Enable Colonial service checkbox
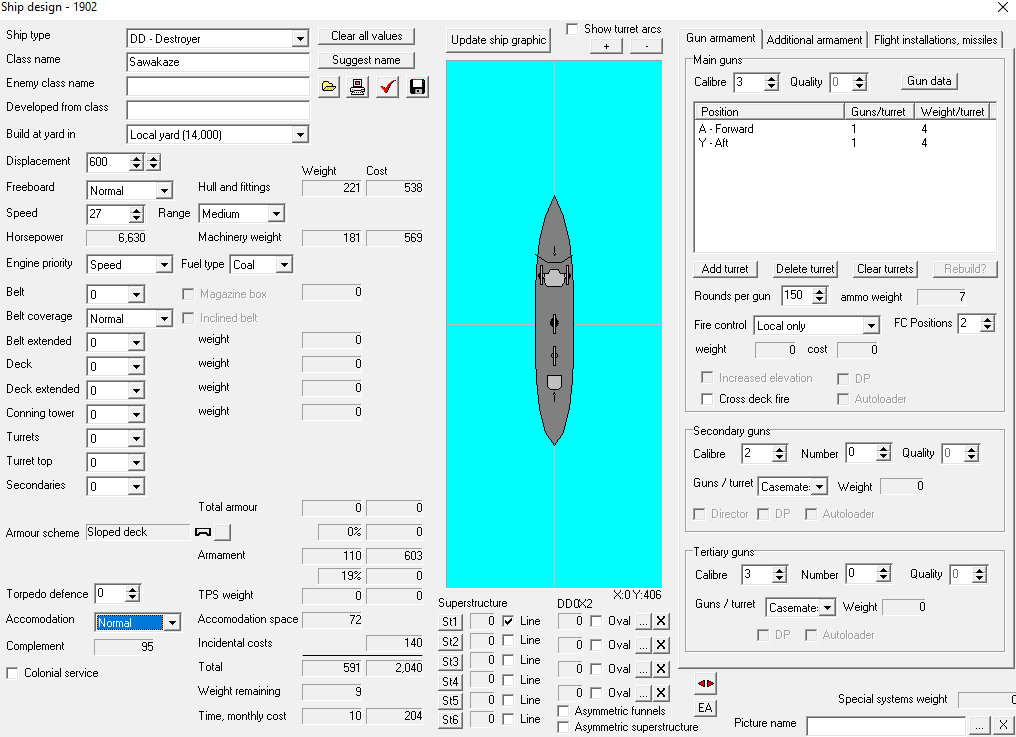Image resolution: width=1016 pixels, height=737 pixels. (12, 673)
